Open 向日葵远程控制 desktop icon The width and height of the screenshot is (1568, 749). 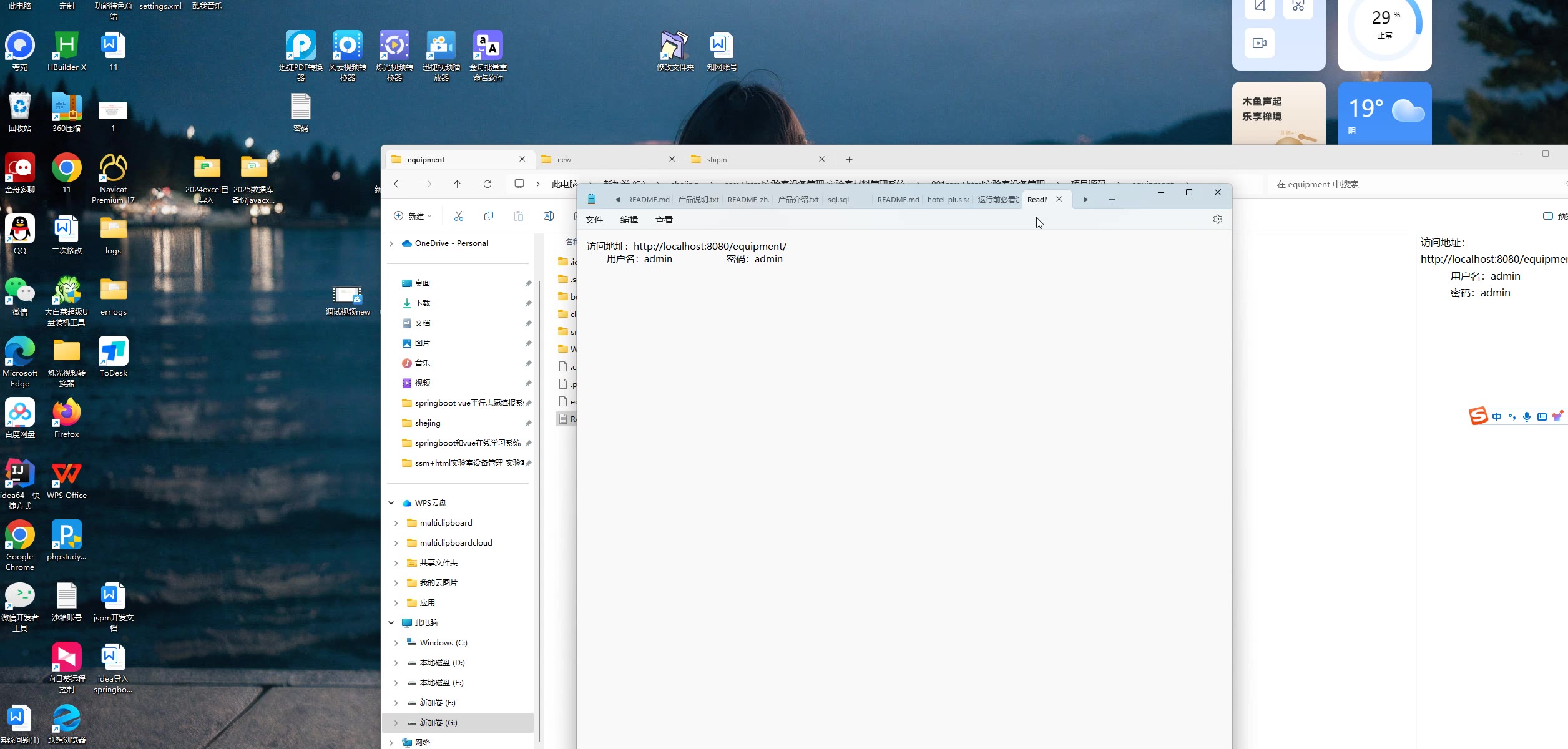[67, 668]
